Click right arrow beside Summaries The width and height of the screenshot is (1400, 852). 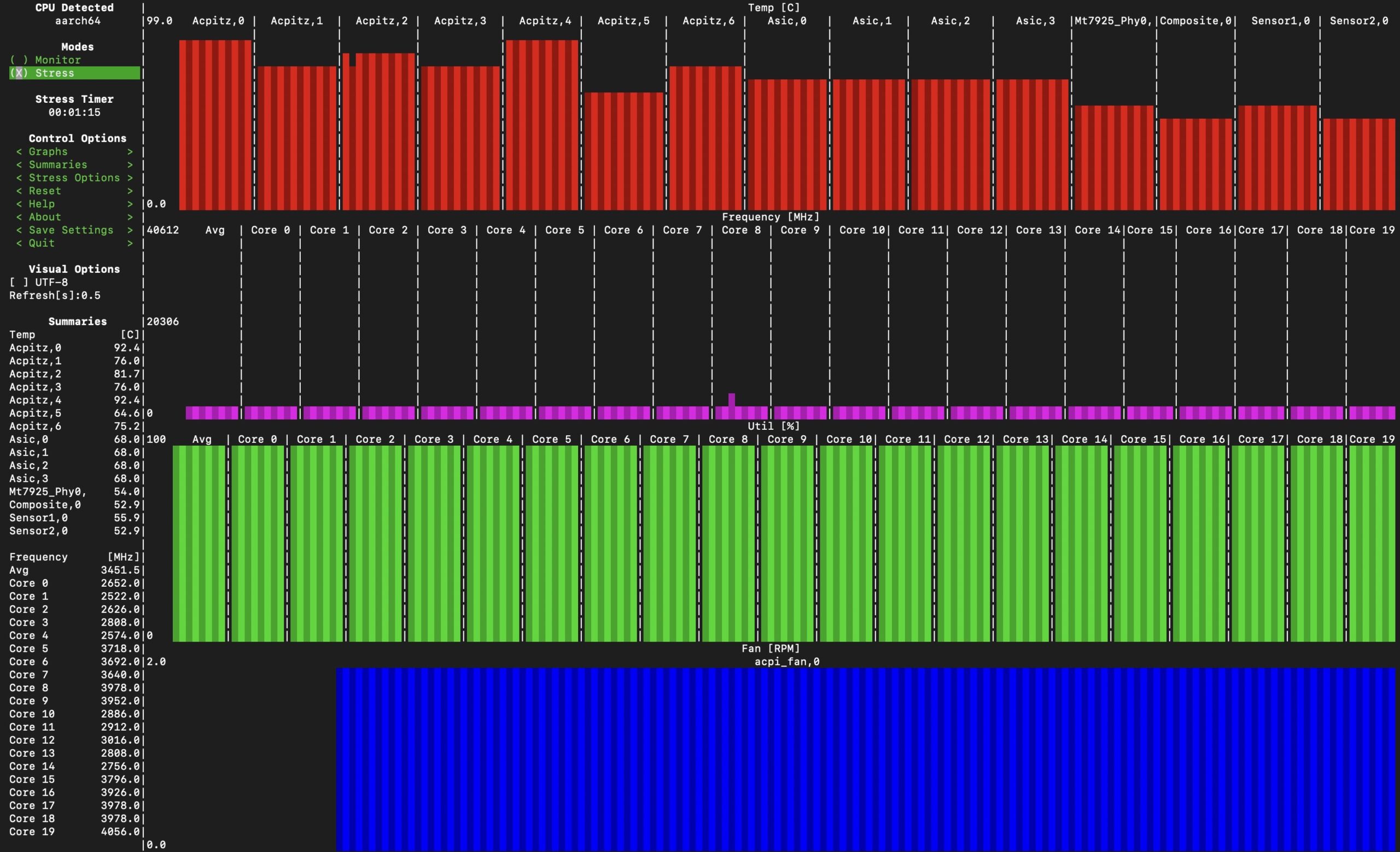[x=130, y=165]
